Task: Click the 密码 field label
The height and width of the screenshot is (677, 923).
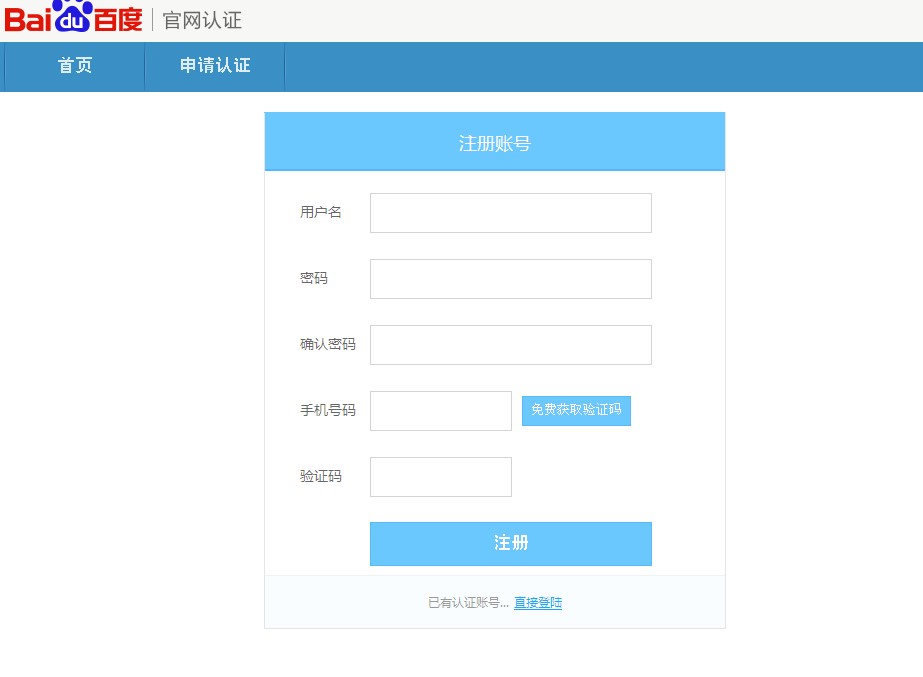Action: click(x=313, y=278)
